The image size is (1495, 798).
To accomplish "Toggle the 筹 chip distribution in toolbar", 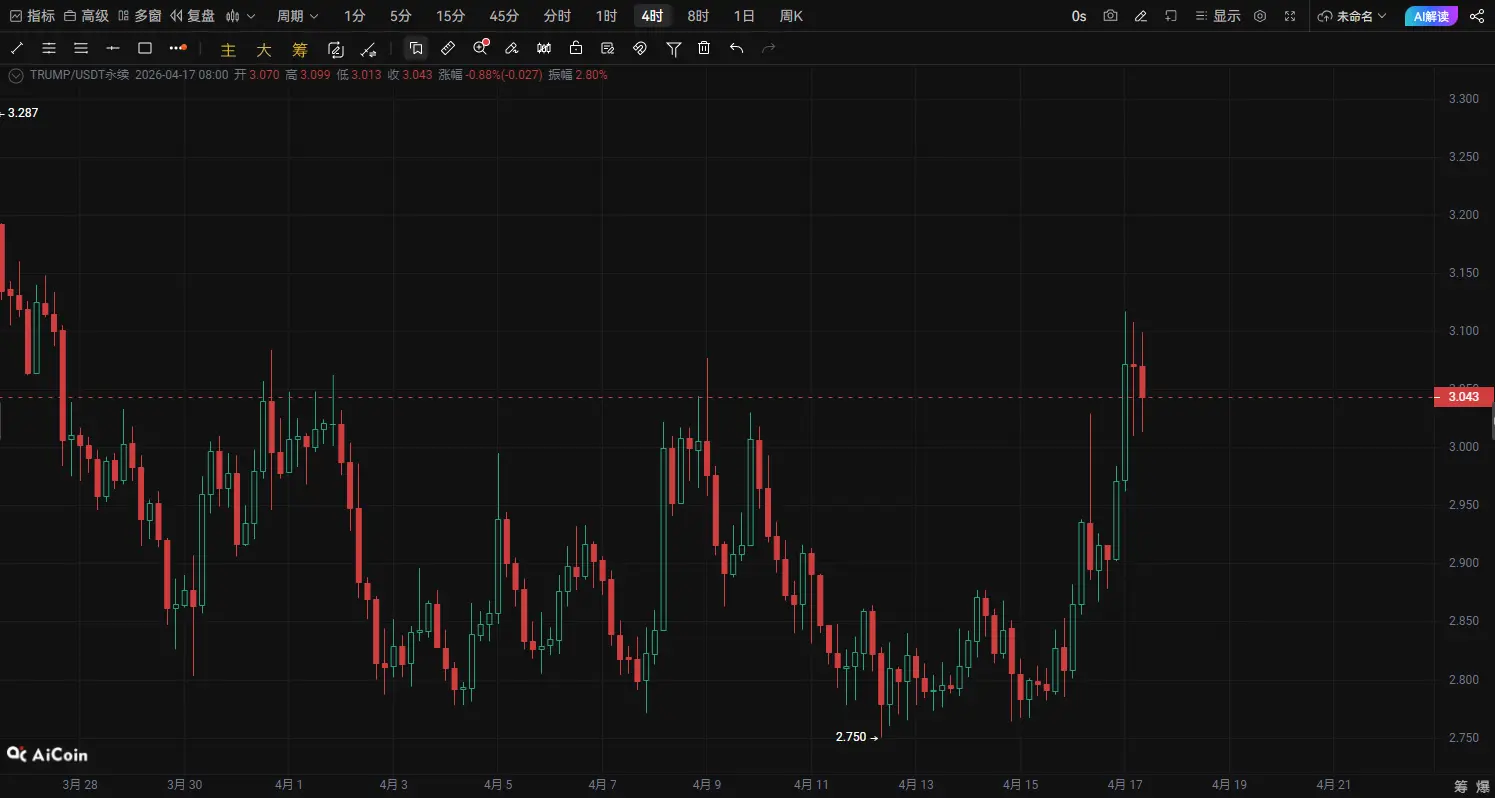I will pyautogui.click(x=300, y=49).
